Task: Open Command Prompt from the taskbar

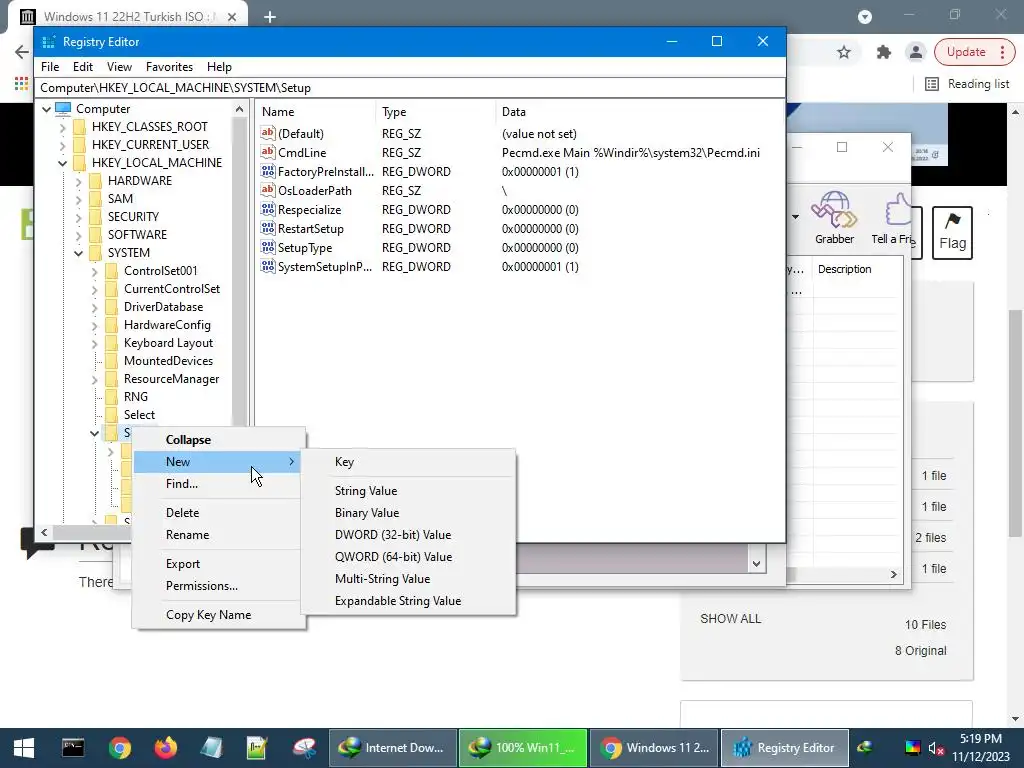Action: tap(72, 748)
